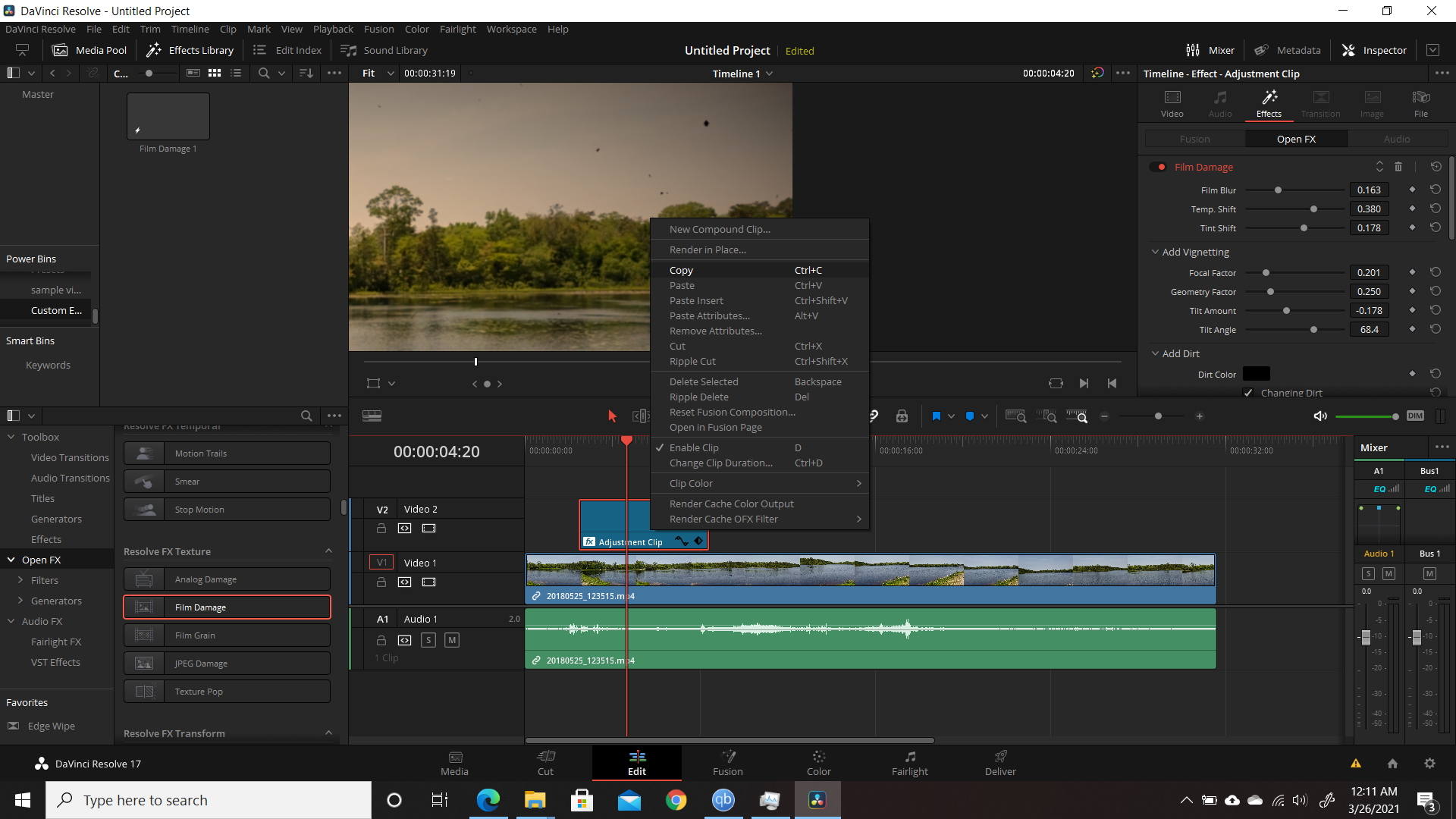This screenshot has height=819, width=1456.
Task: Open the Media page
Action: click(x=454, y=763)
